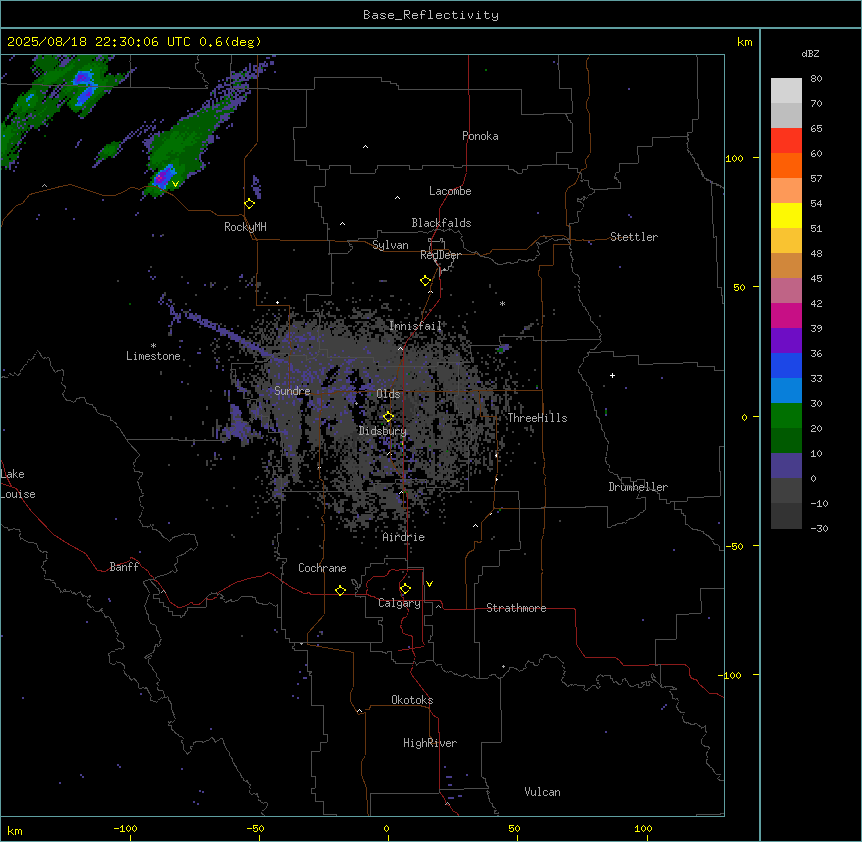Click the Airdrie city label
Viewport: 862px width, 842px height.
pos(404,537)
